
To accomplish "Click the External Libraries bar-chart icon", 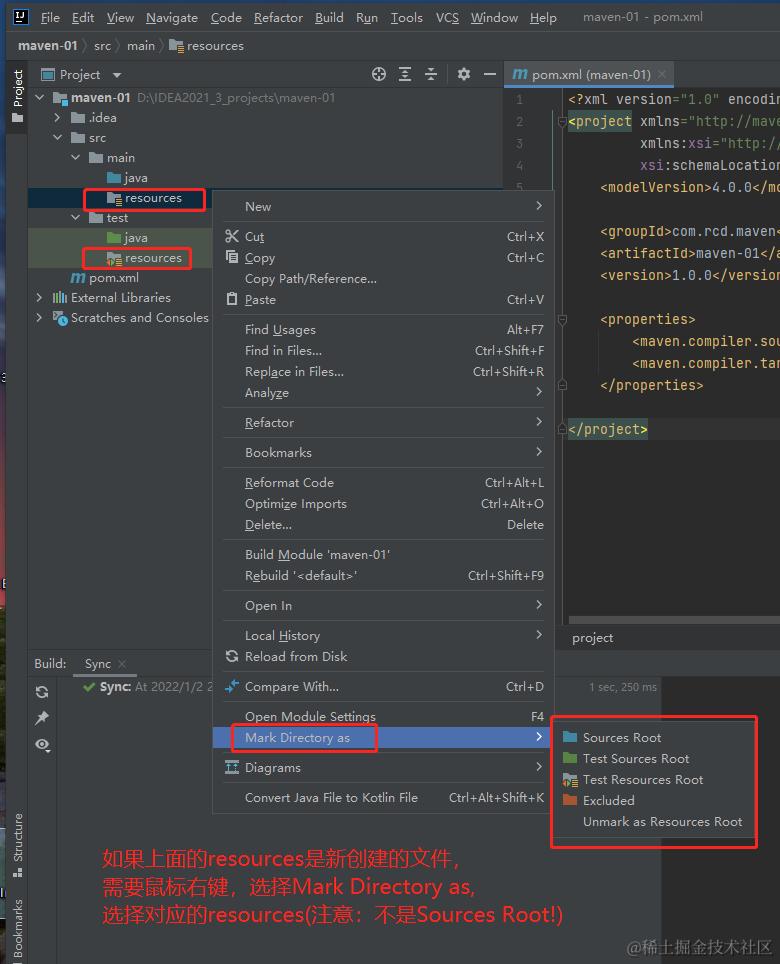I will (60, 298).
